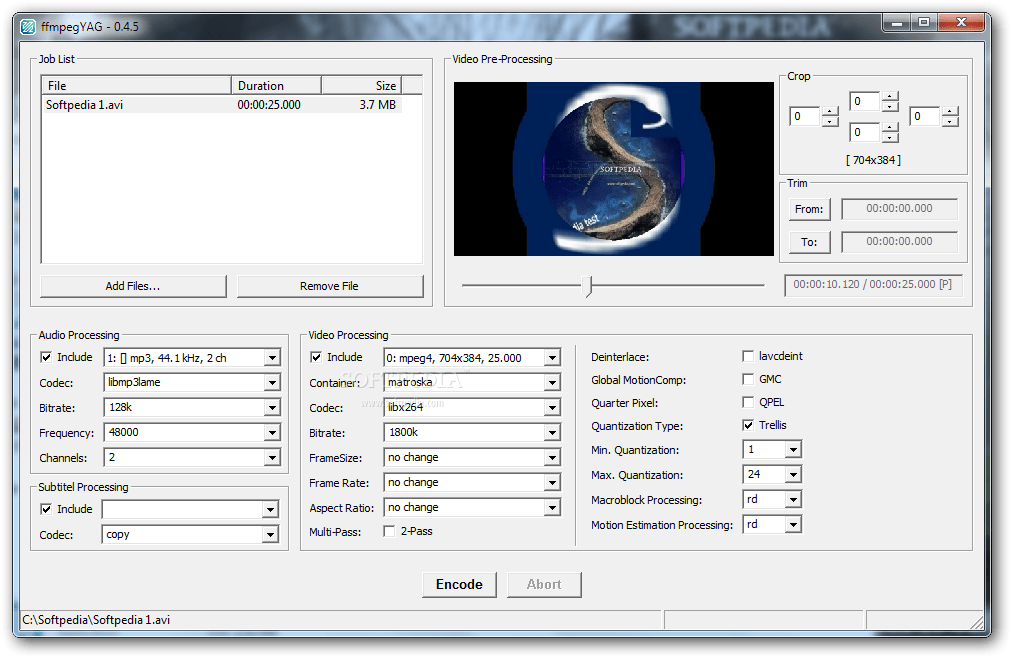Toggle Video Processing Include checkbox
The image size is (1012, 658).
pyautogui.click(x=316, y=357)
